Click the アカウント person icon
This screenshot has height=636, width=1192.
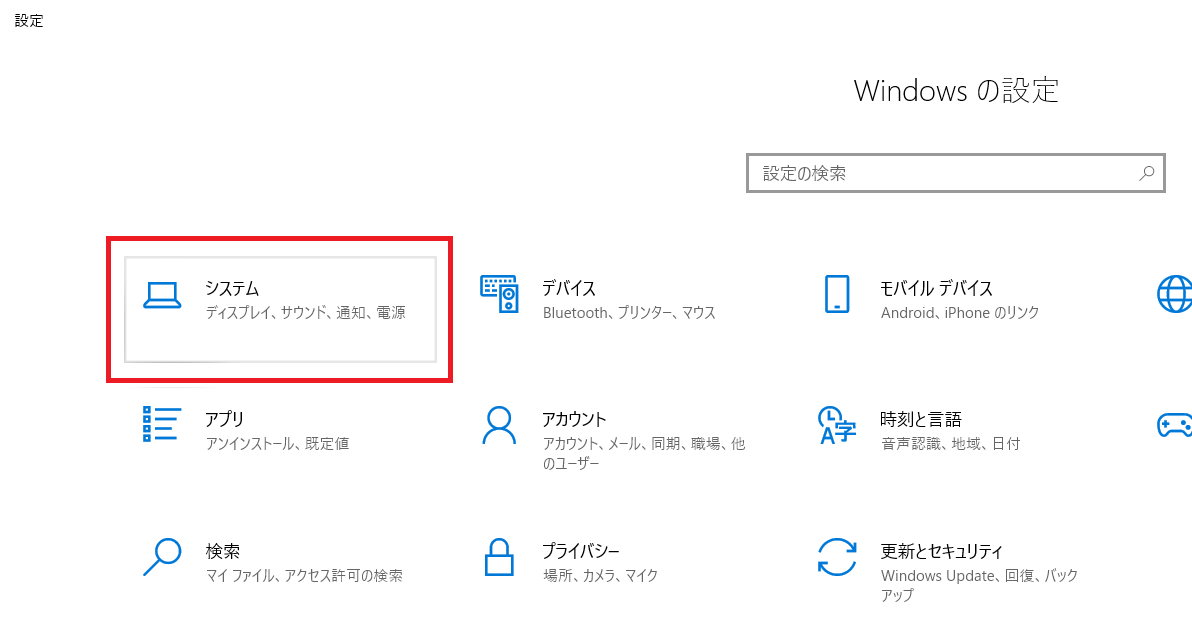point(499,426)
